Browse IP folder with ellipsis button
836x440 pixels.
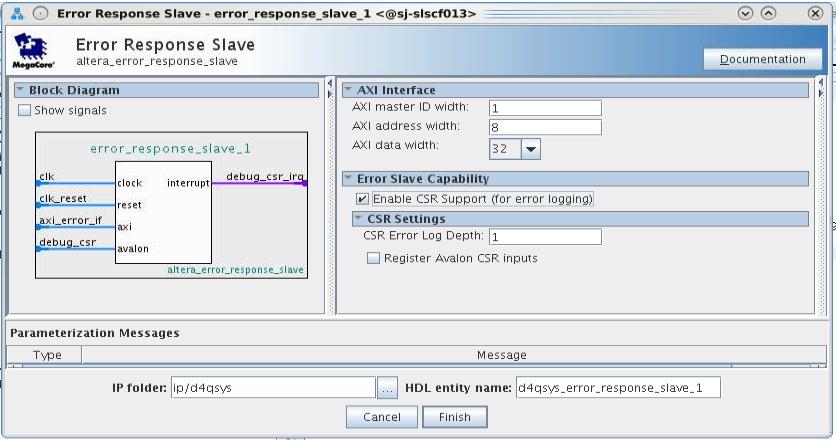[387, 388]
